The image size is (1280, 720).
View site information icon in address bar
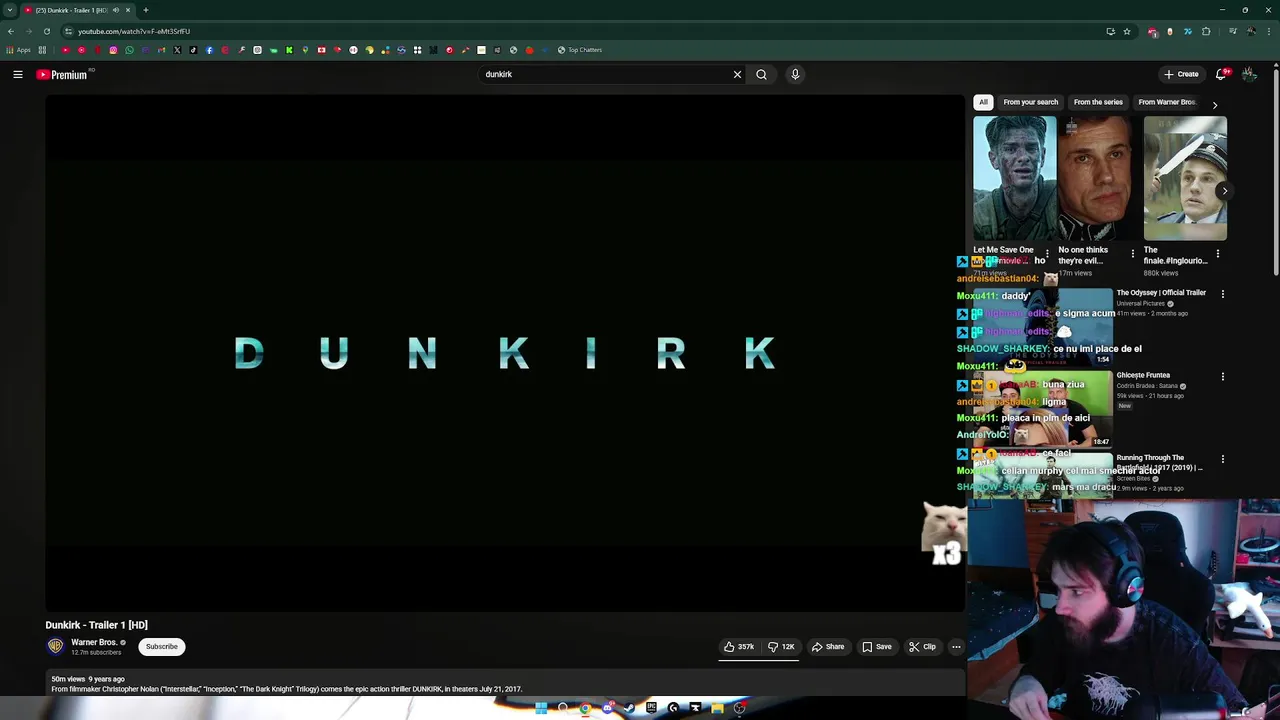tap(69, 31)
